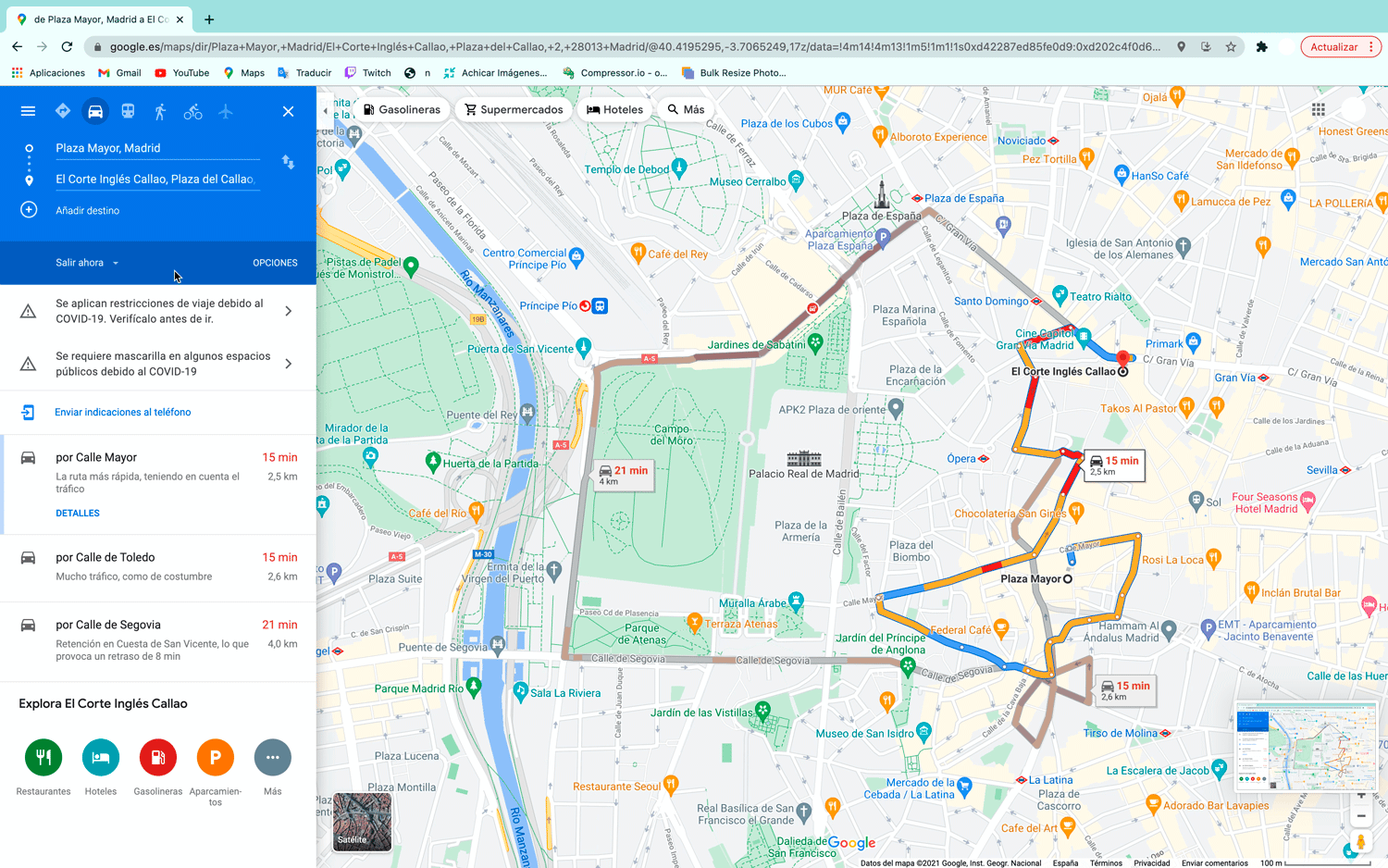Send directions to phone

point(122,413)
